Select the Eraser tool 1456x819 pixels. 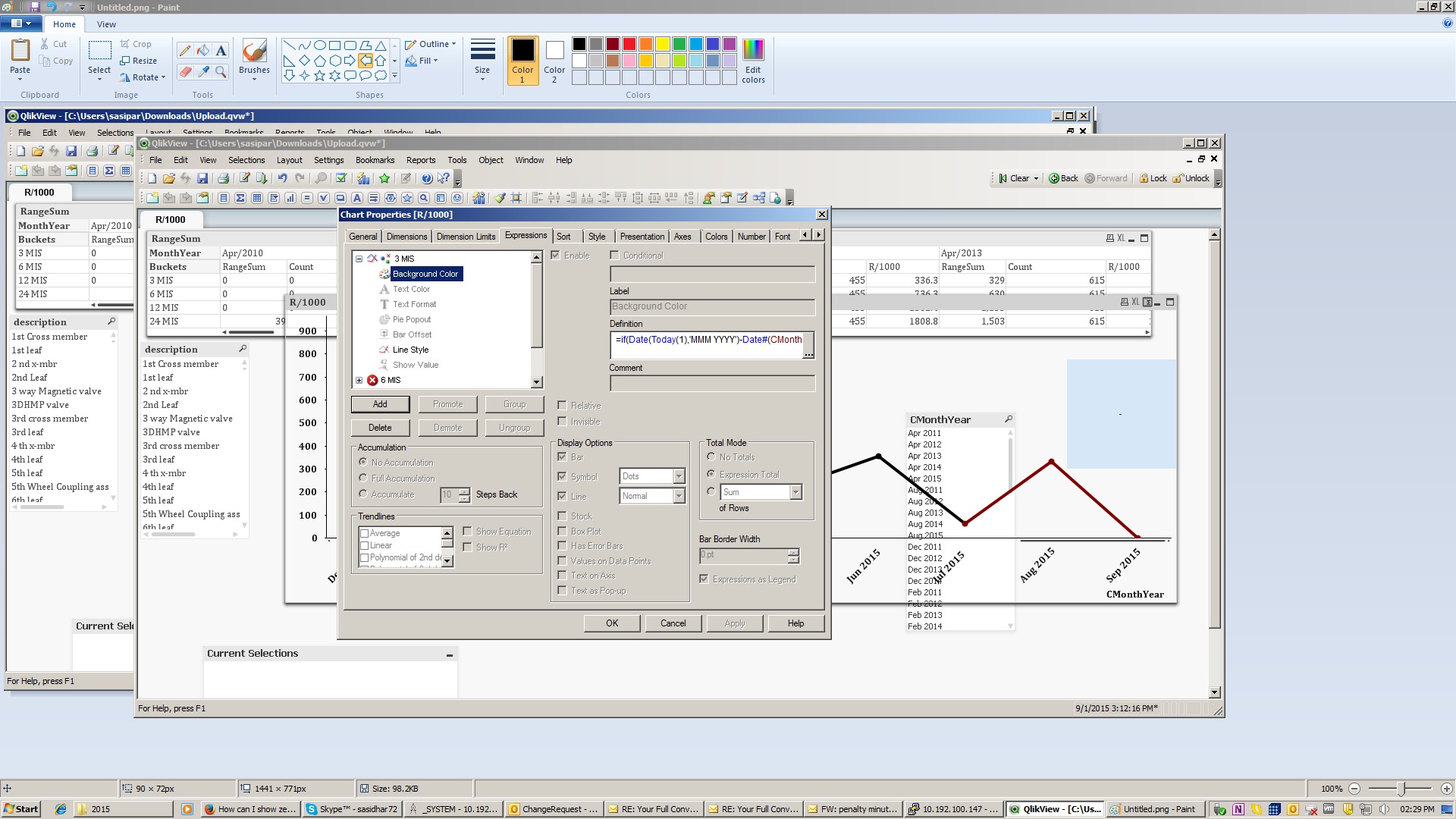point(184,71)
